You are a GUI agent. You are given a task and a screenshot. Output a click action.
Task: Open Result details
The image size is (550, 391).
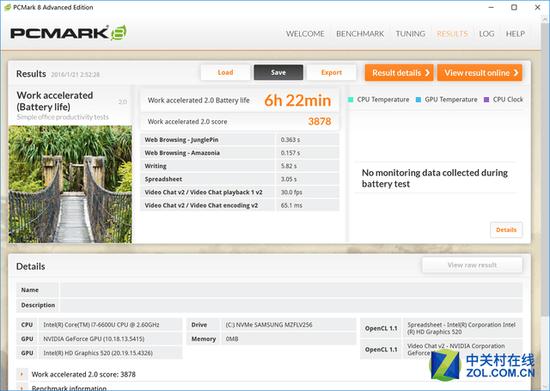pos(399,73)
